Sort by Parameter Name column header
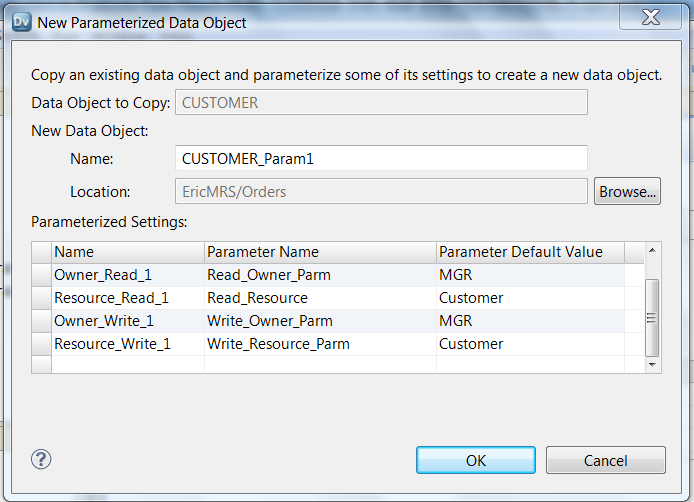This screenshot has height=502, width=694. [320, 252]
